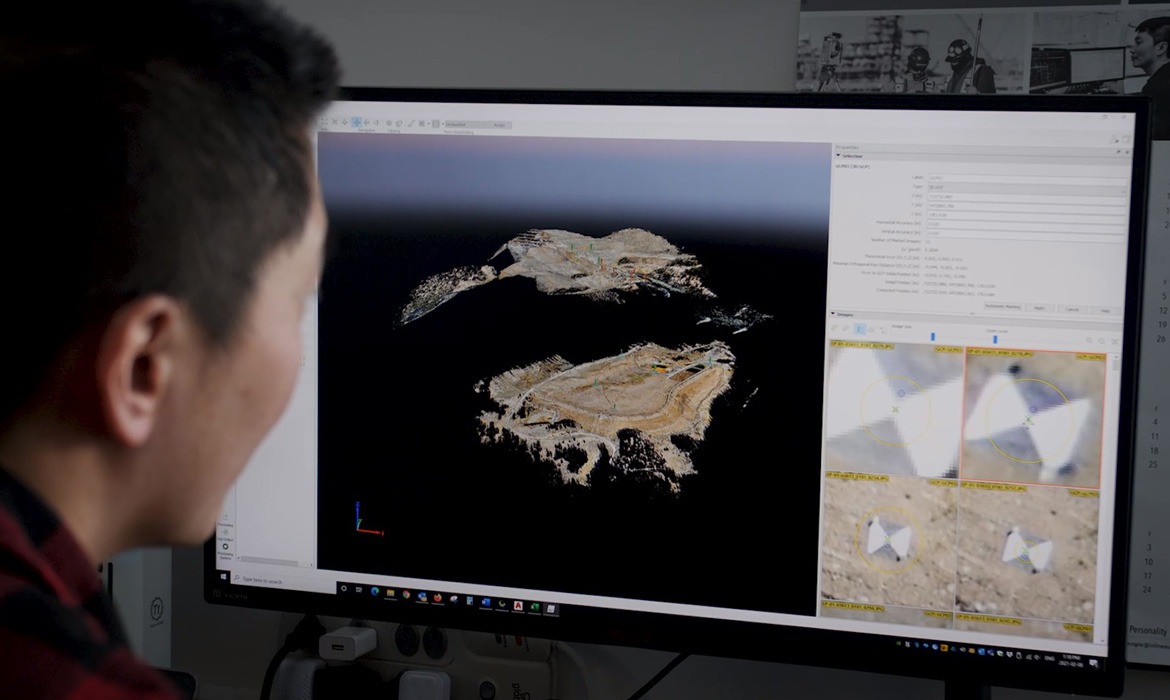Click the zoom-out icon in the Images panel

point(1102,340)
